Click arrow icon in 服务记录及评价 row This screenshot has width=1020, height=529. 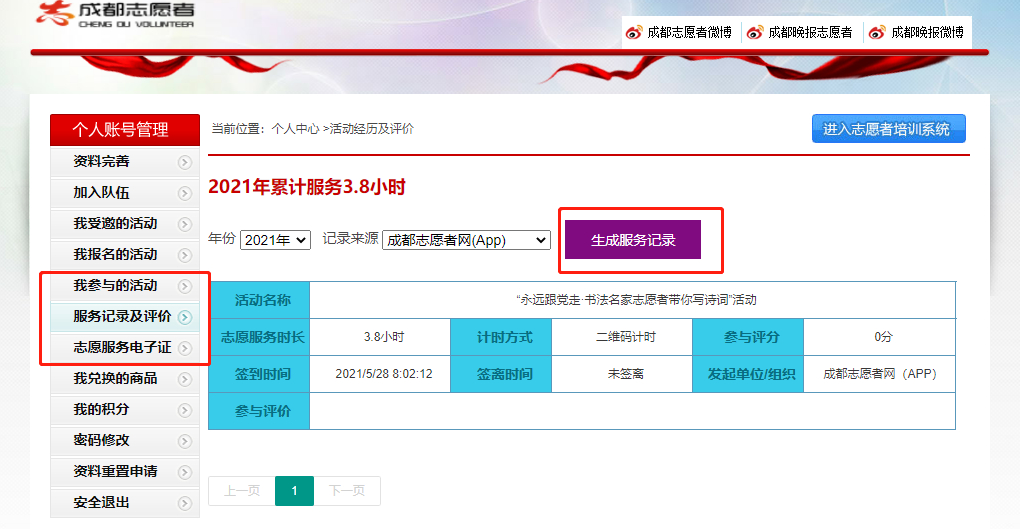[x=185, y=317]
